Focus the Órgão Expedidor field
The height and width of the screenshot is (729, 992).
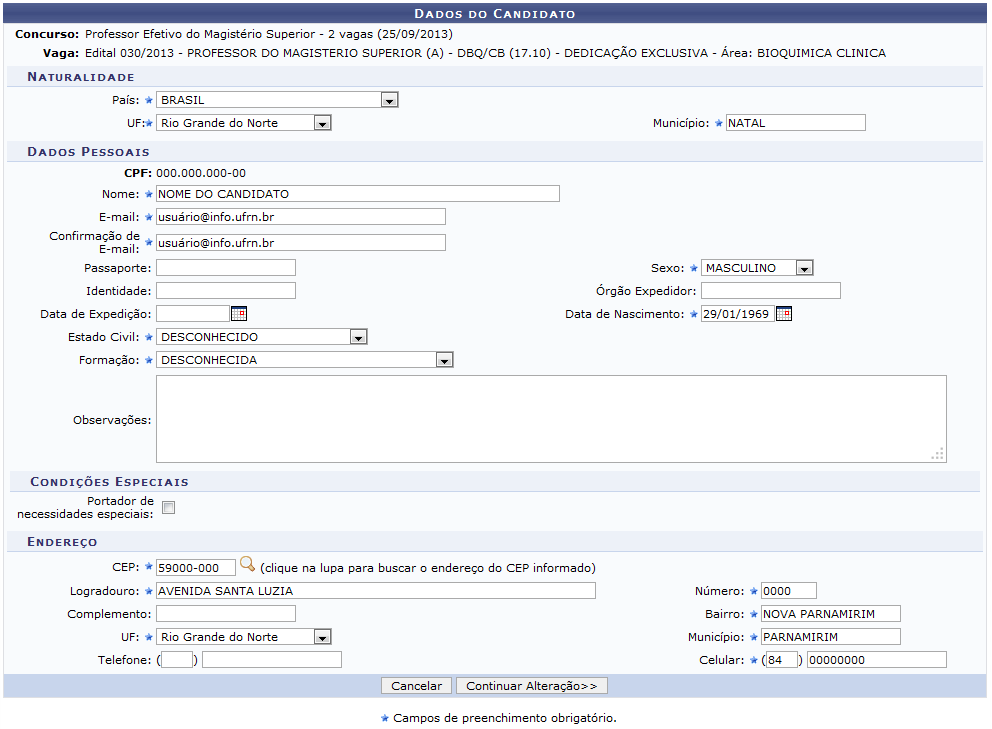(x=770, y=291)
